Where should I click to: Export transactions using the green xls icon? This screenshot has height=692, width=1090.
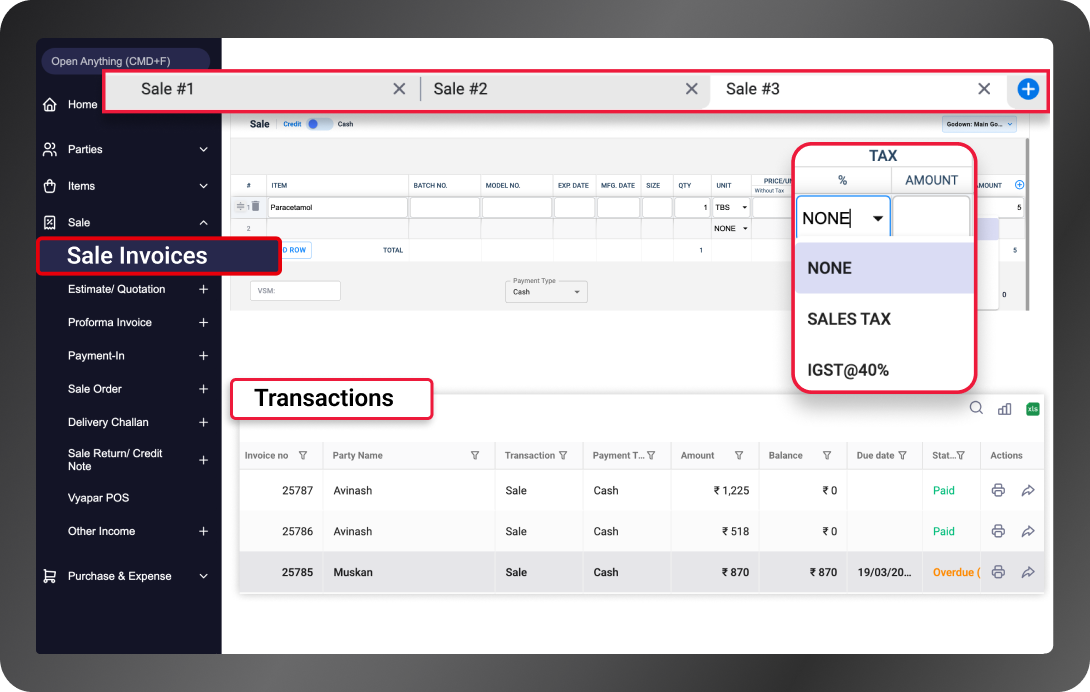[1032, 408]
